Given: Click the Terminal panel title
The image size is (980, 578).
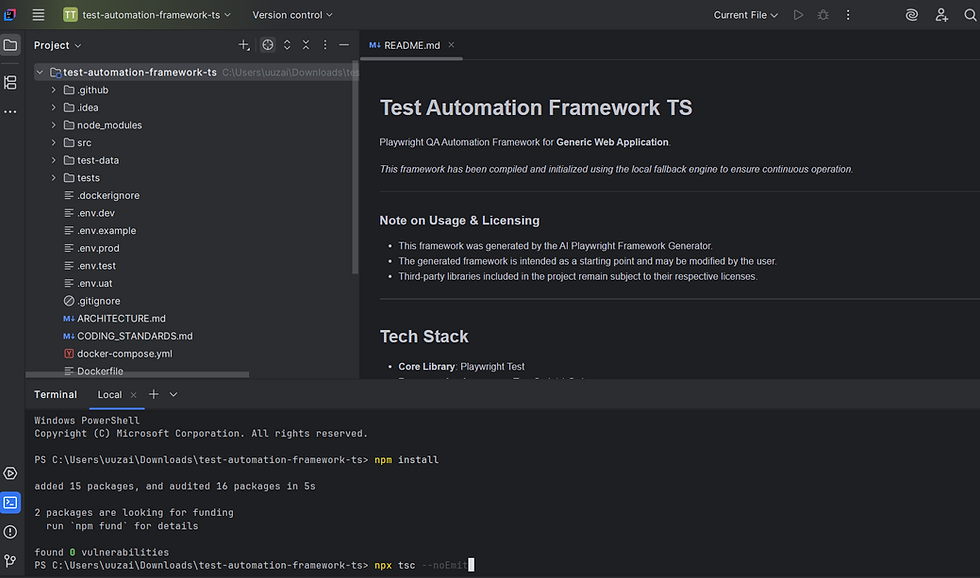Looking at the screenshot, I should 56,394.
